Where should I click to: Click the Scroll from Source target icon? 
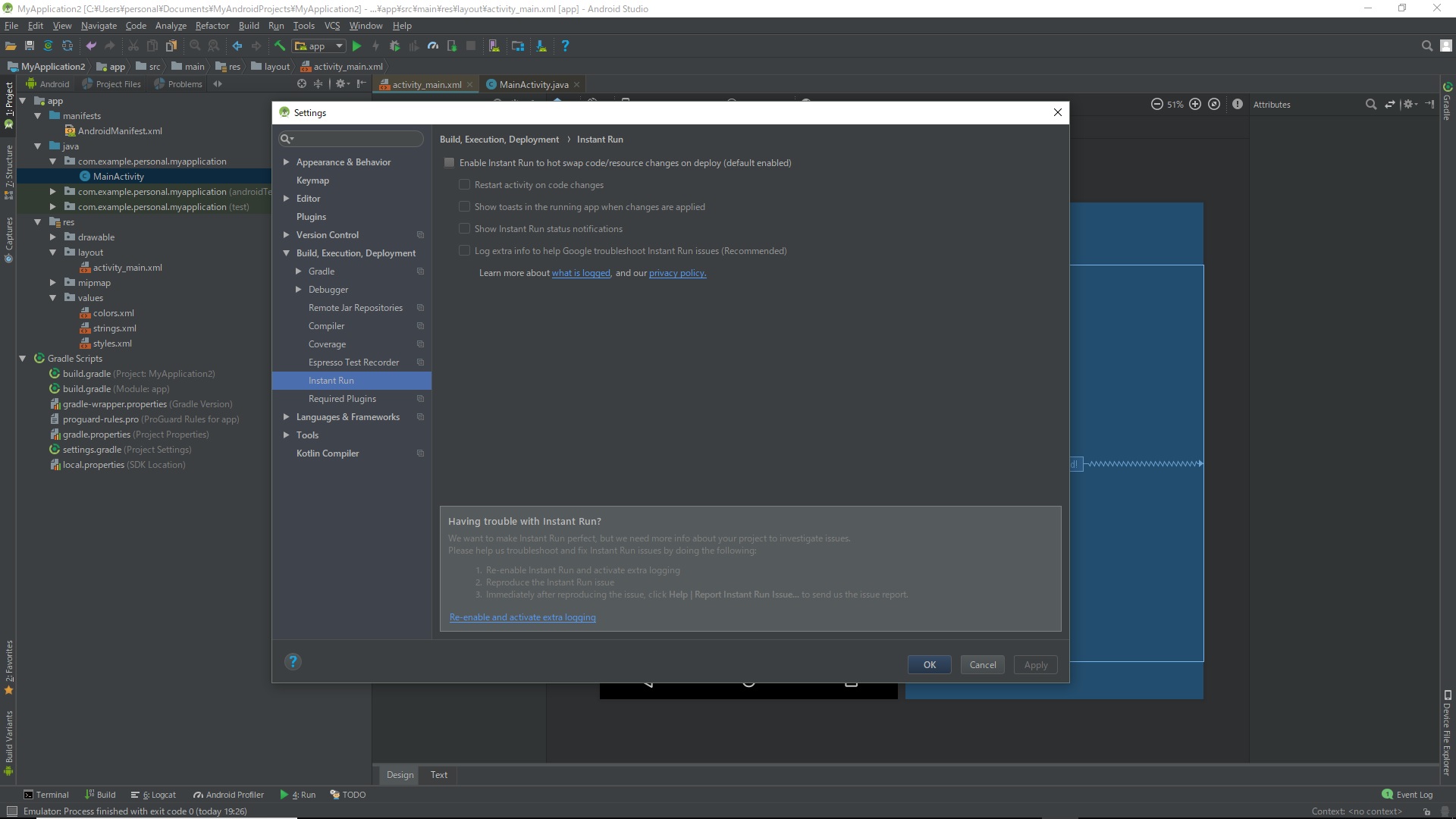[302, 84]
